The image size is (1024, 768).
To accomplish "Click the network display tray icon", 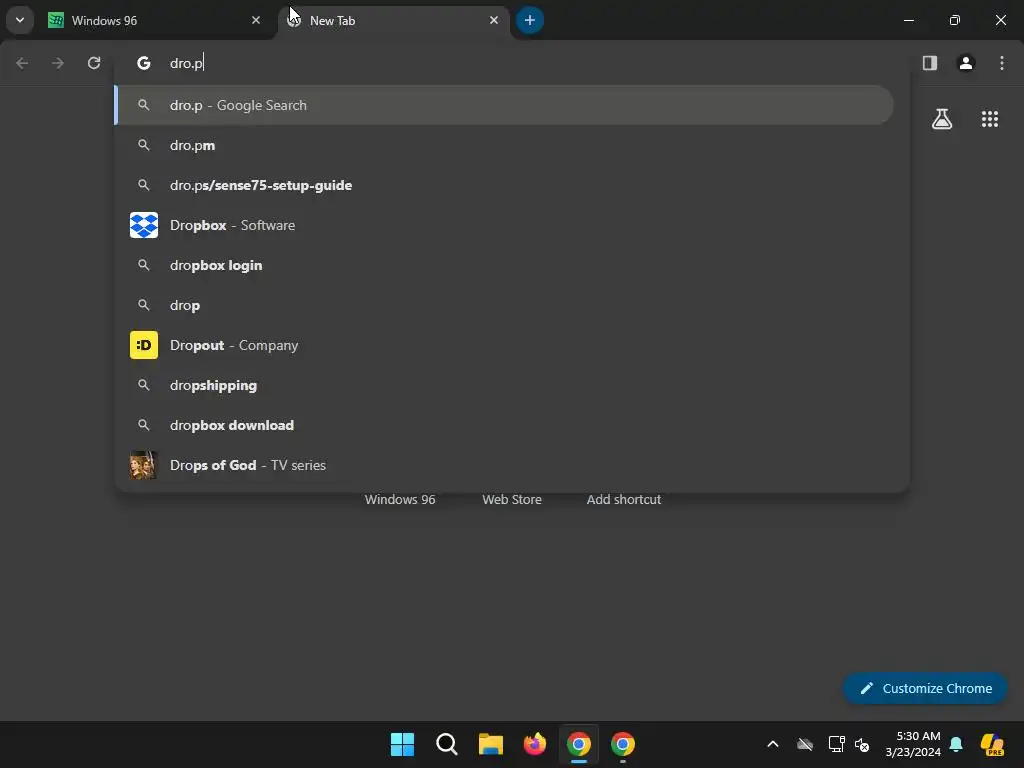I will click(x=837, y=744).
